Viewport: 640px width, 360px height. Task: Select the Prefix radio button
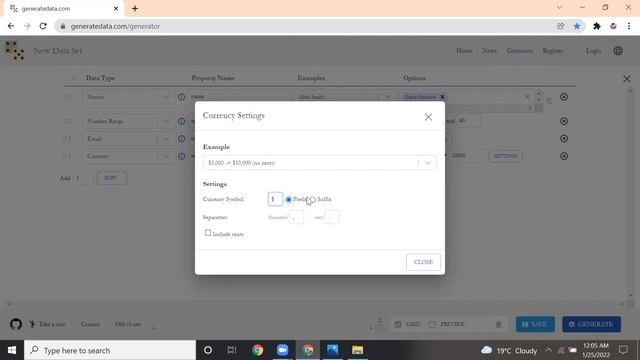point(289,200)
